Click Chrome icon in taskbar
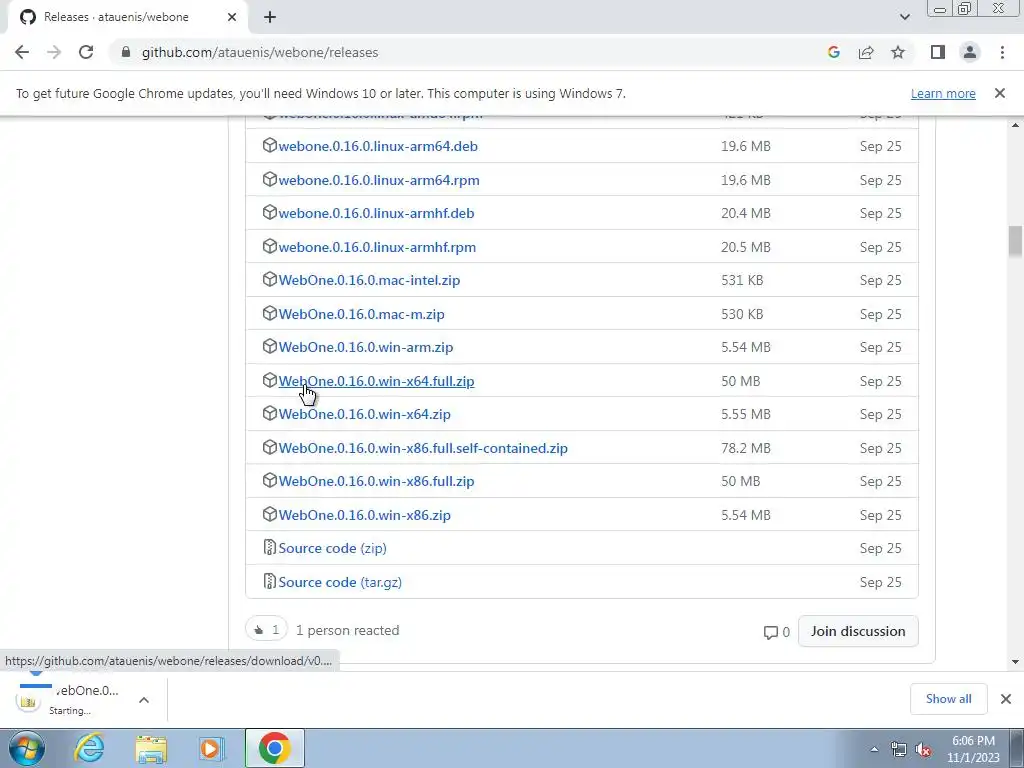 [274, 748]
